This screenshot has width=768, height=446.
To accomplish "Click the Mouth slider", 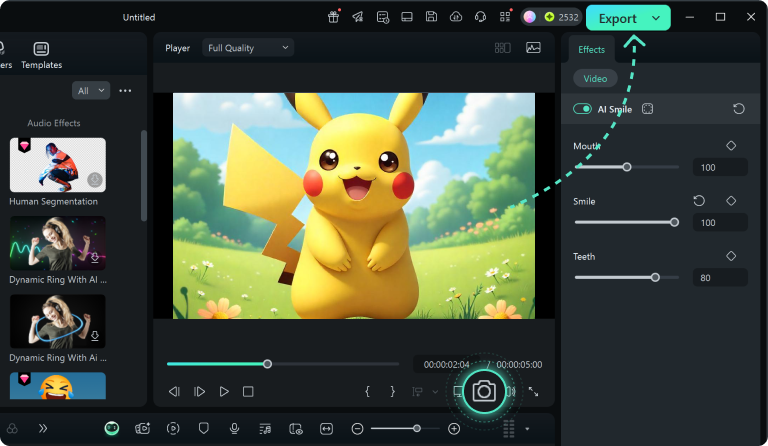I will pos(626,167).
